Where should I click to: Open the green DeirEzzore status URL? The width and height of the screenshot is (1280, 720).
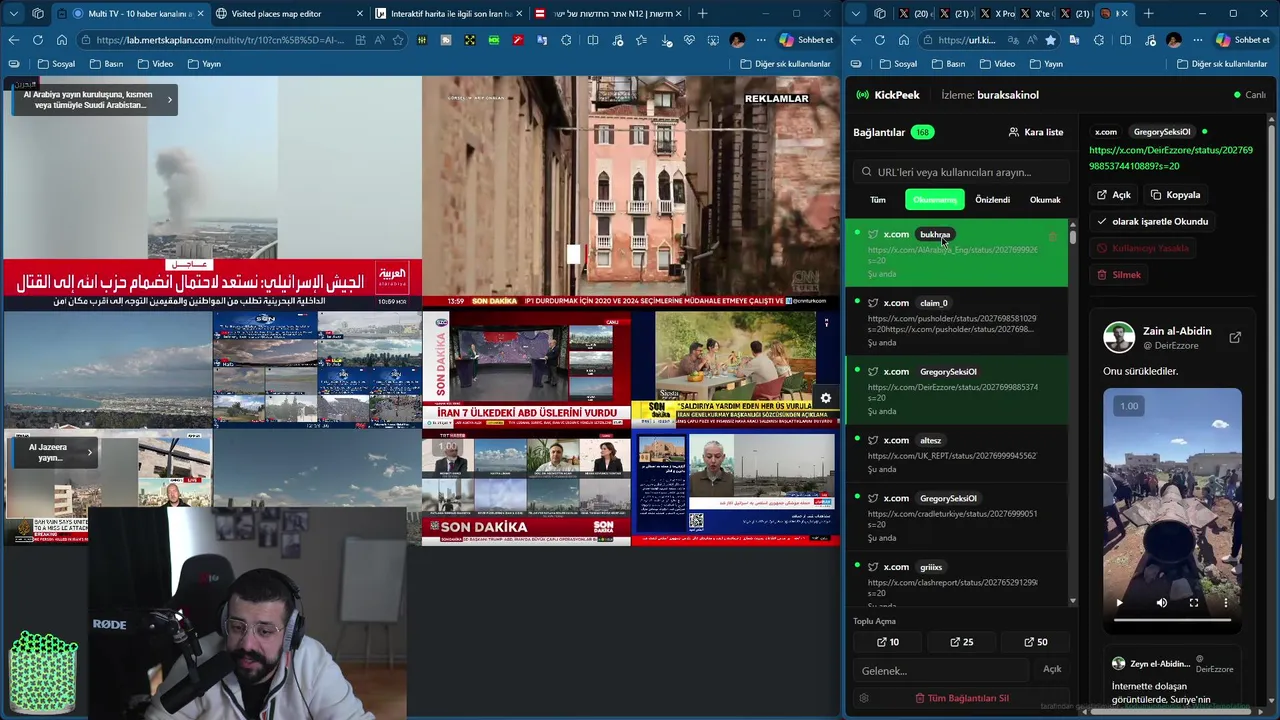pos(1170,158)
